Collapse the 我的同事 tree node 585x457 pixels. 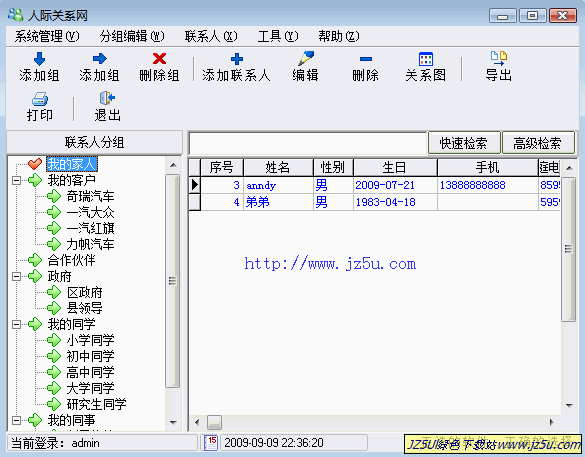point(16,420)
